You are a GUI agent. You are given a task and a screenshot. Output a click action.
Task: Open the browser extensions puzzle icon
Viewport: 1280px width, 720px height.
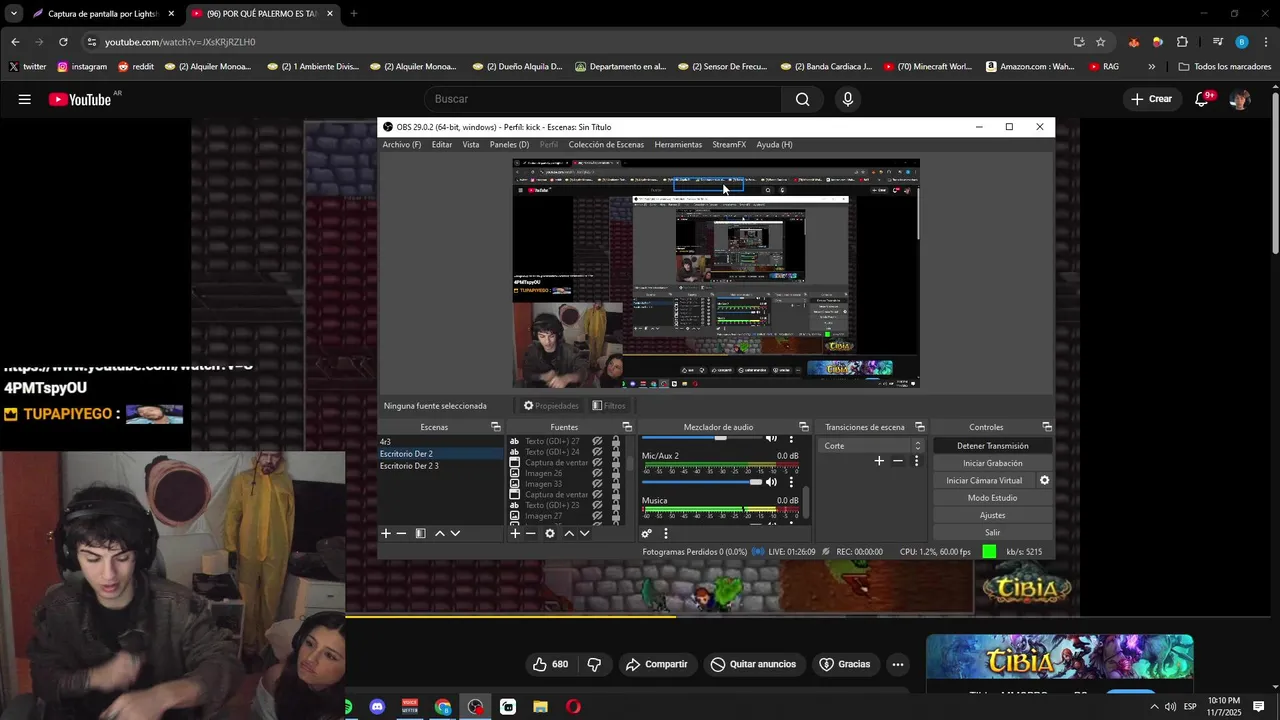[x=1182, y=42]
